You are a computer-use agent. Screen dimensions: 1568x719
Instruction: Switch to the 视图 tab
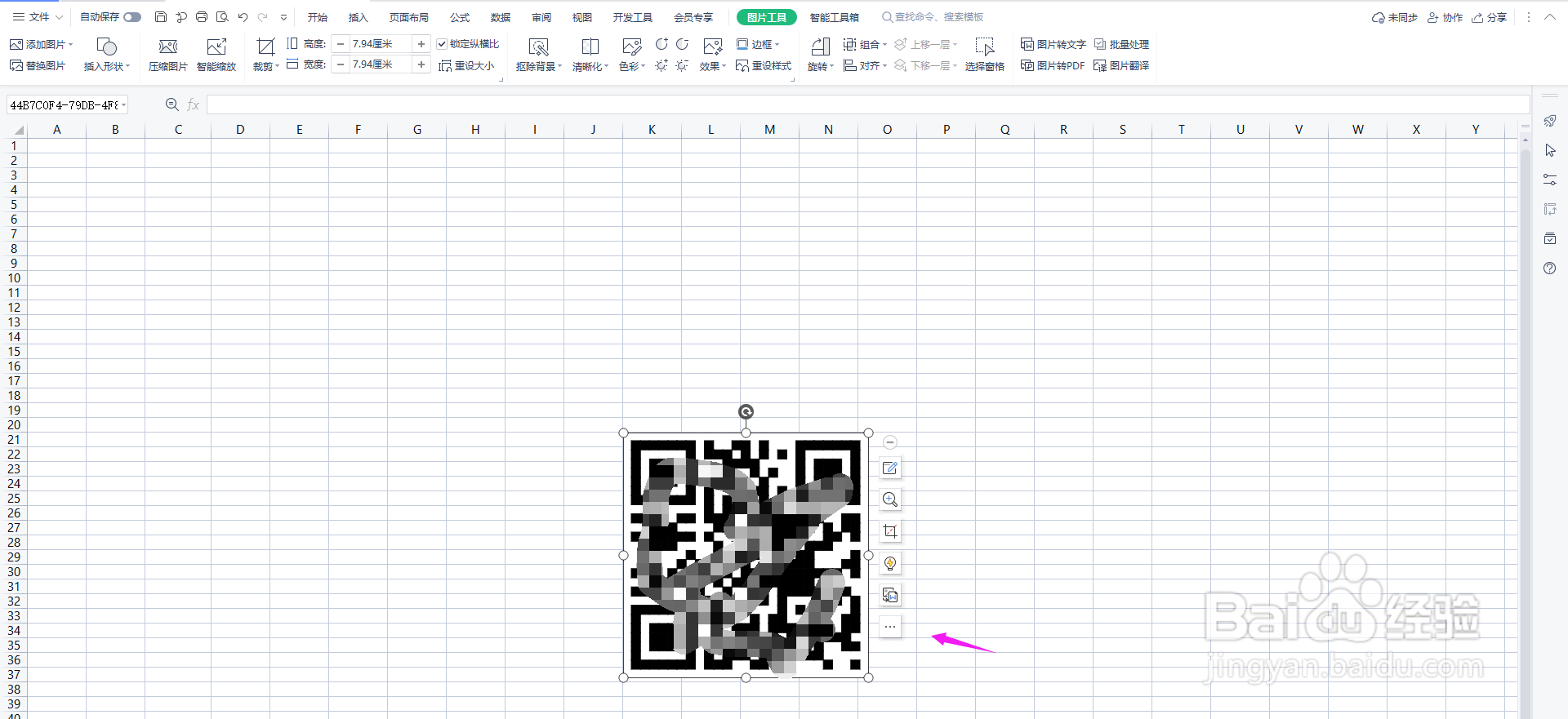(x=582, y=17)
